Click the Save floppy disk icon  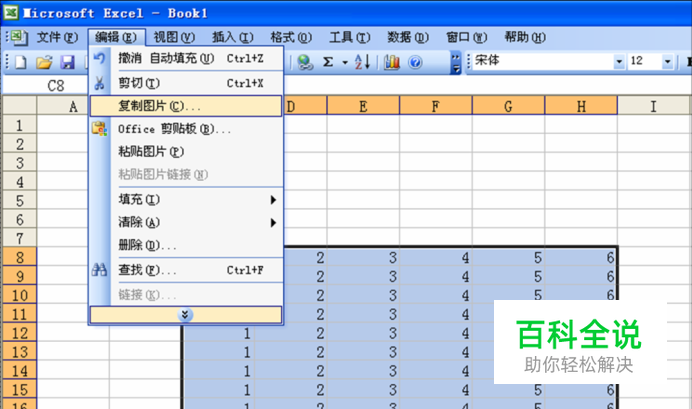click(x=67, y=62)
